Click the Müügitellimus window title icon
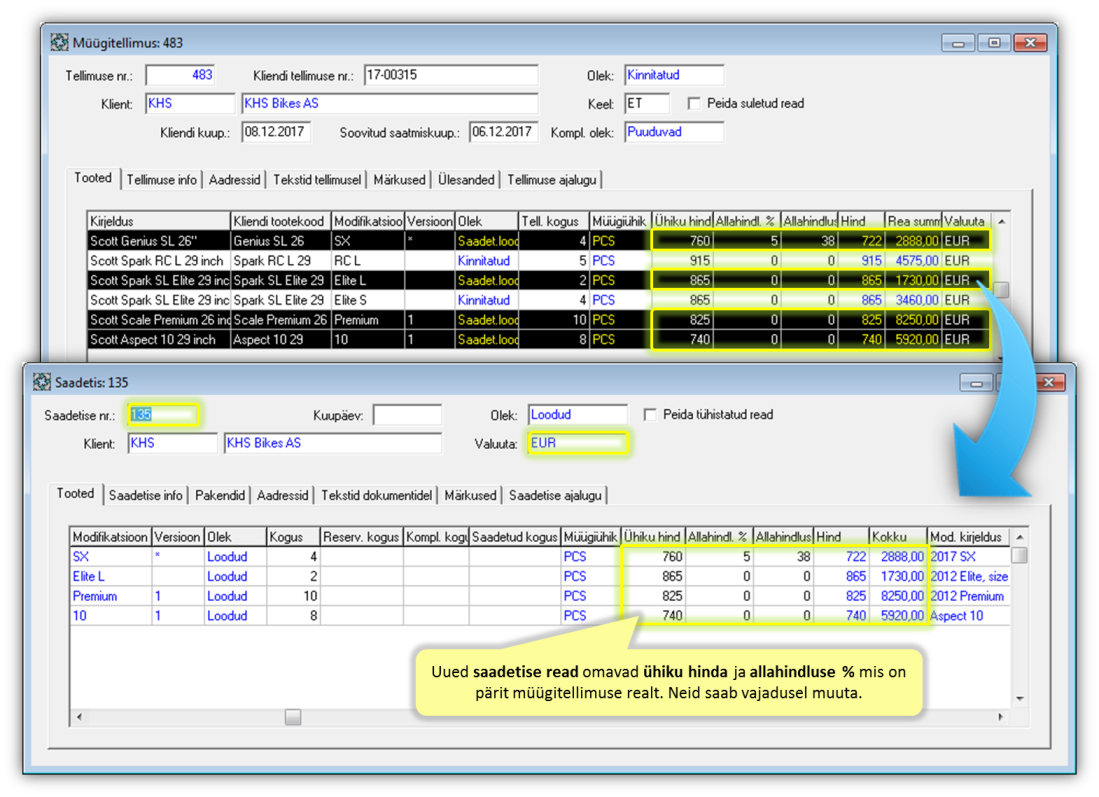 (x=59, y=43)
